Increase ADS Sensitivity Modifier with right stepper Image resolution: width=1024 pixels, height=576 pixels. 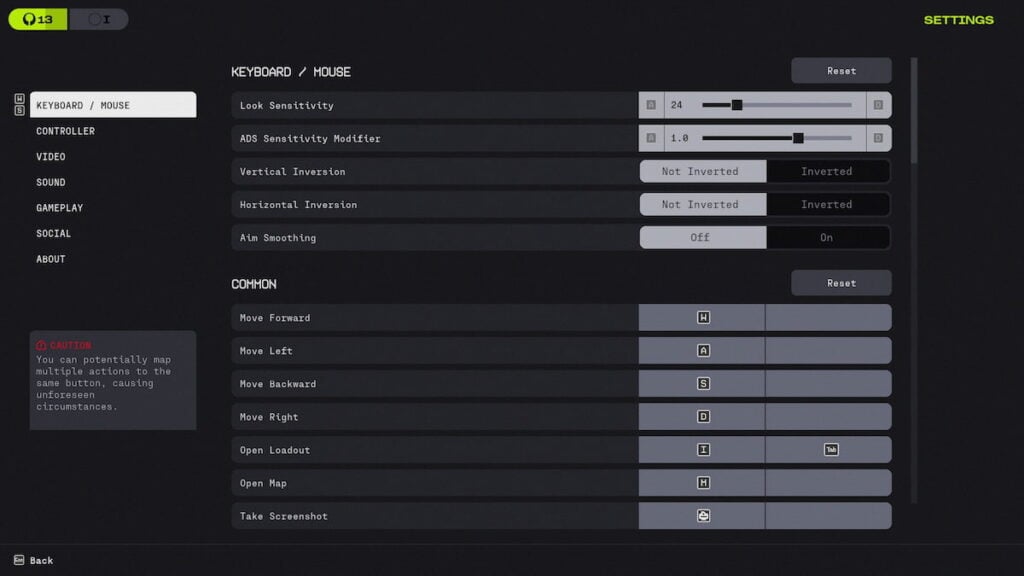click(878, 138)
